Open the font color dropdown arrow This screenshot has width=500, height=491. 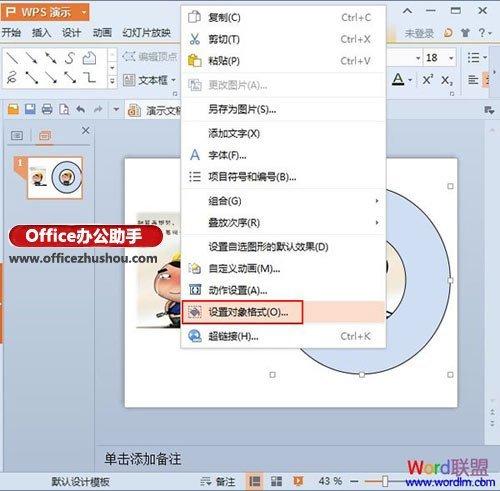pyautogui.click(x=410, y=80)
